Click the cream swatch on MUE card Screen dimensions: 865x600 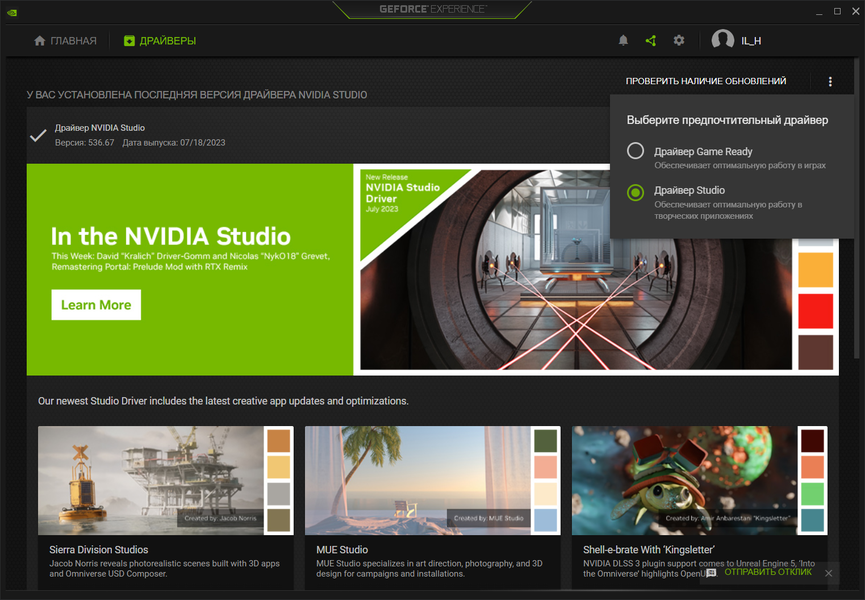point(546,494)
